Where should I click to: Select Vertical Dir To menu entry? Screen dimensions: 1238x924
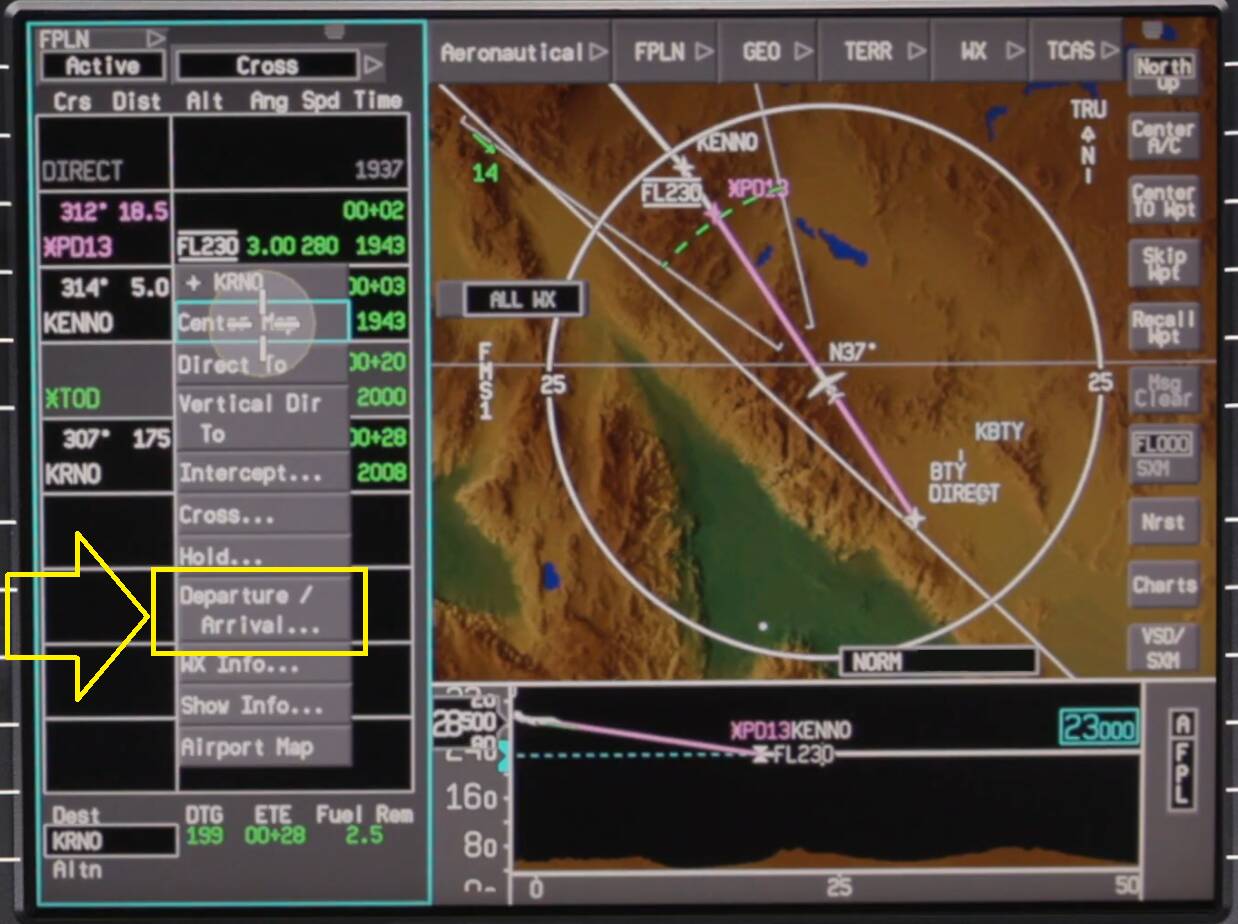(x=263, y=418)
